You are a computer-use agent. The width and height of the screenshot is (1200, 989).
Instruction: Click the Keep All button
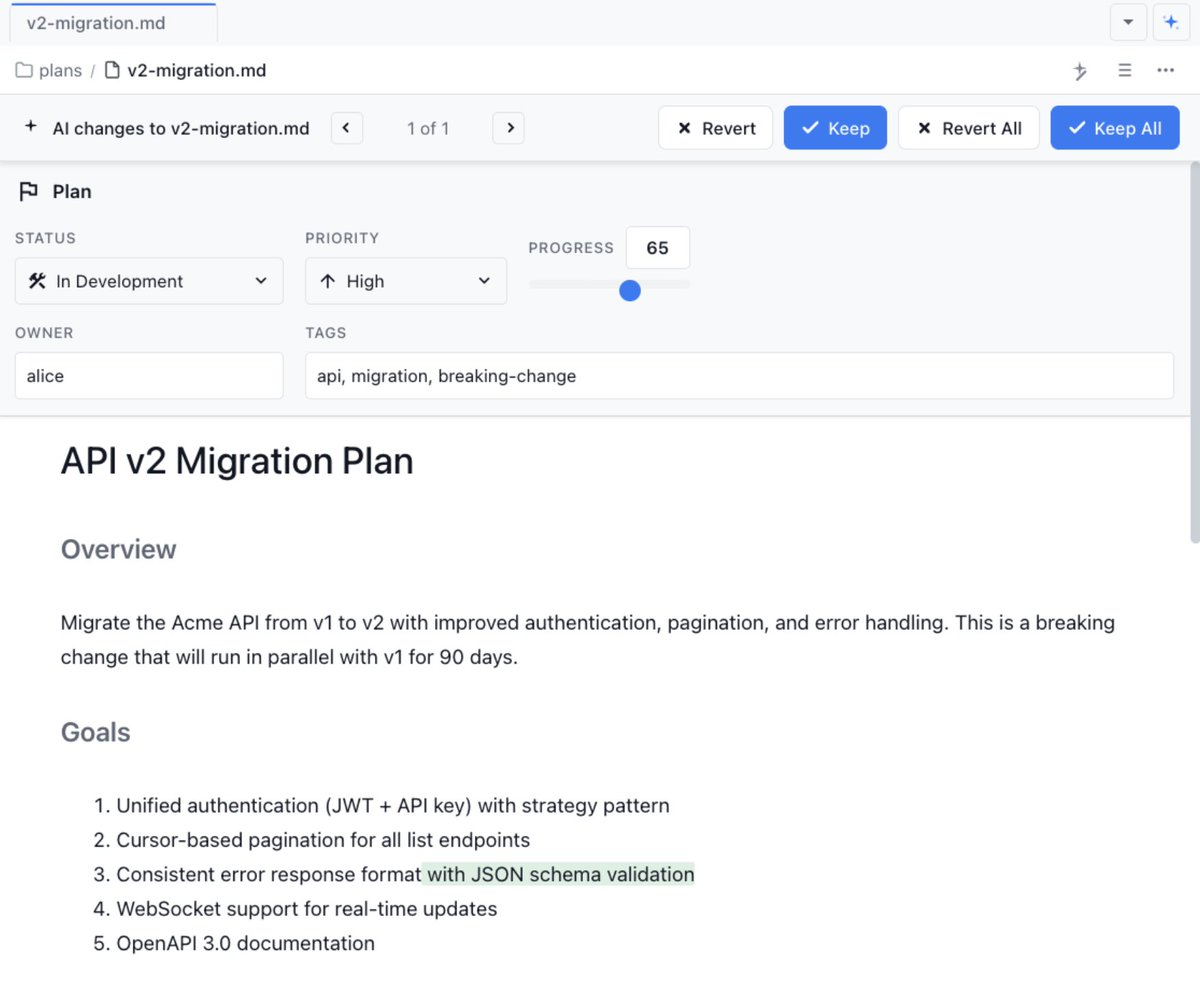click(x=1115, y=128)
